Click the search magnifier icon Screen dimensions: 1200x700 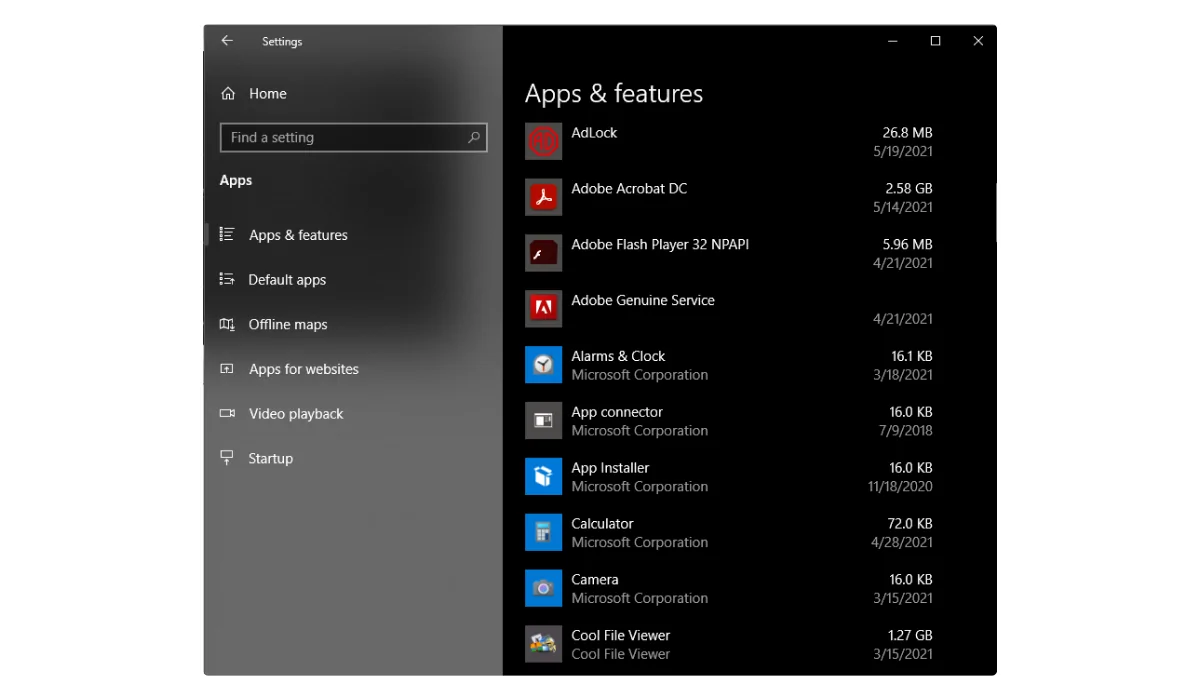[474, 138]
